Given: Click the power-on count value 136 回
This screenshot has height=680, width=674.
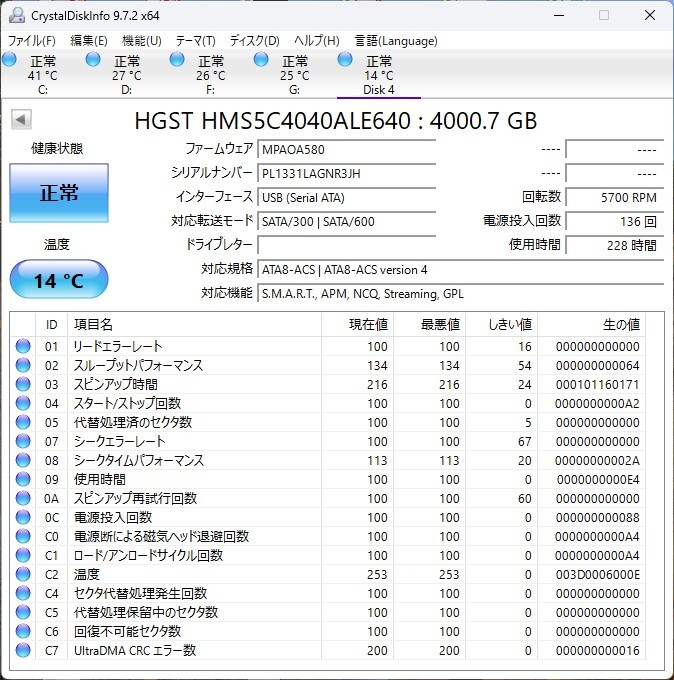Looking at the screenshot, I should click(x=615, y=222).
